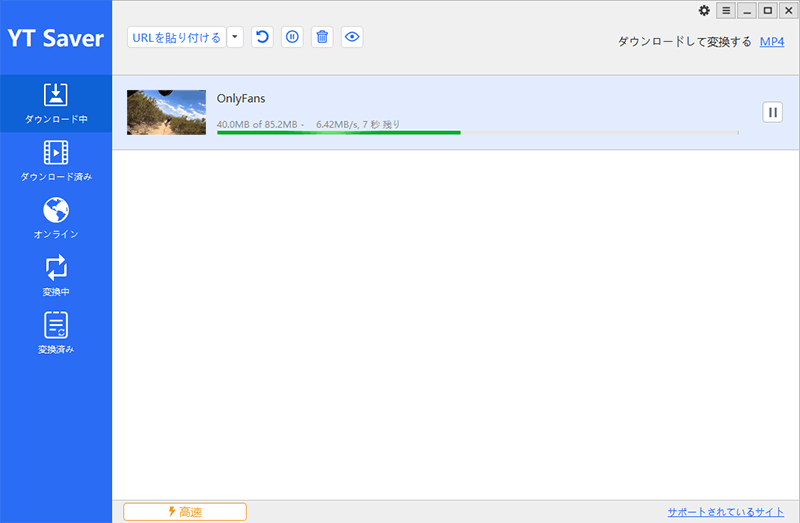Show the 変換済み tab

pyautogui.click(x=56, y=334)
